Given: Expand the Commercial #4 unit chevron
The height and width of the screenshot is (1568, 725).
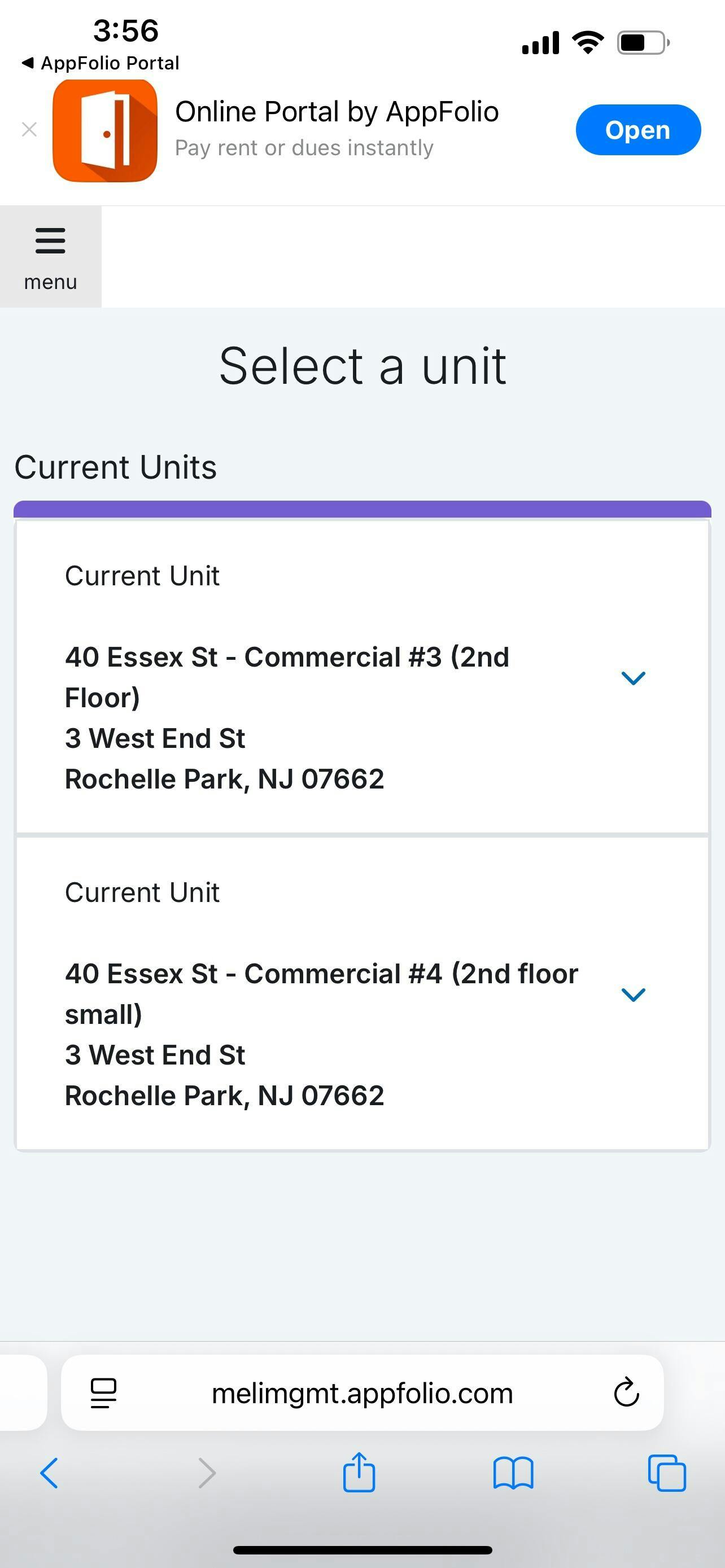Looking at the screenshot, I should click(632, 994).
